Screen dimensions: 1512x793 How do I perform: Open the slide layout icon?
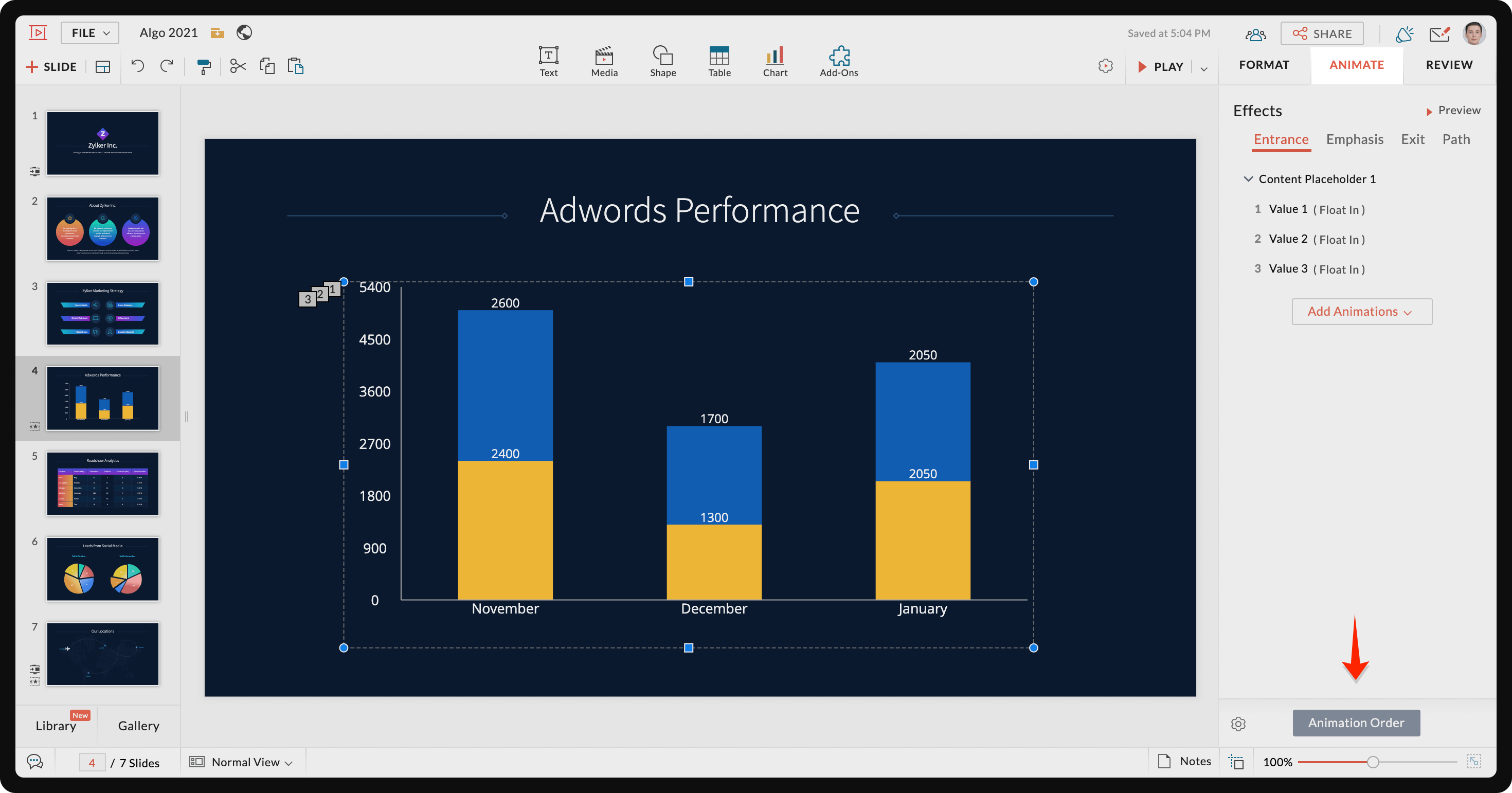point(103,67)
